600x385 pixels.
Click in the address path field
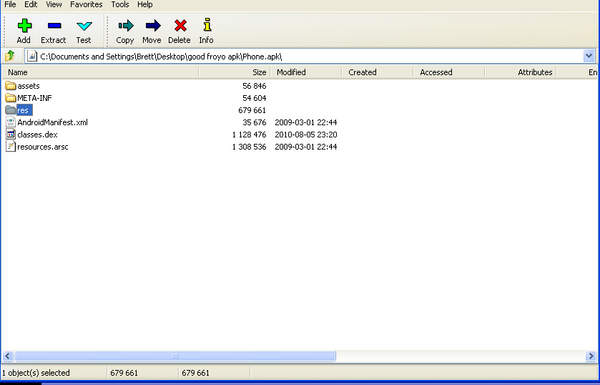[x=304, y=56]
